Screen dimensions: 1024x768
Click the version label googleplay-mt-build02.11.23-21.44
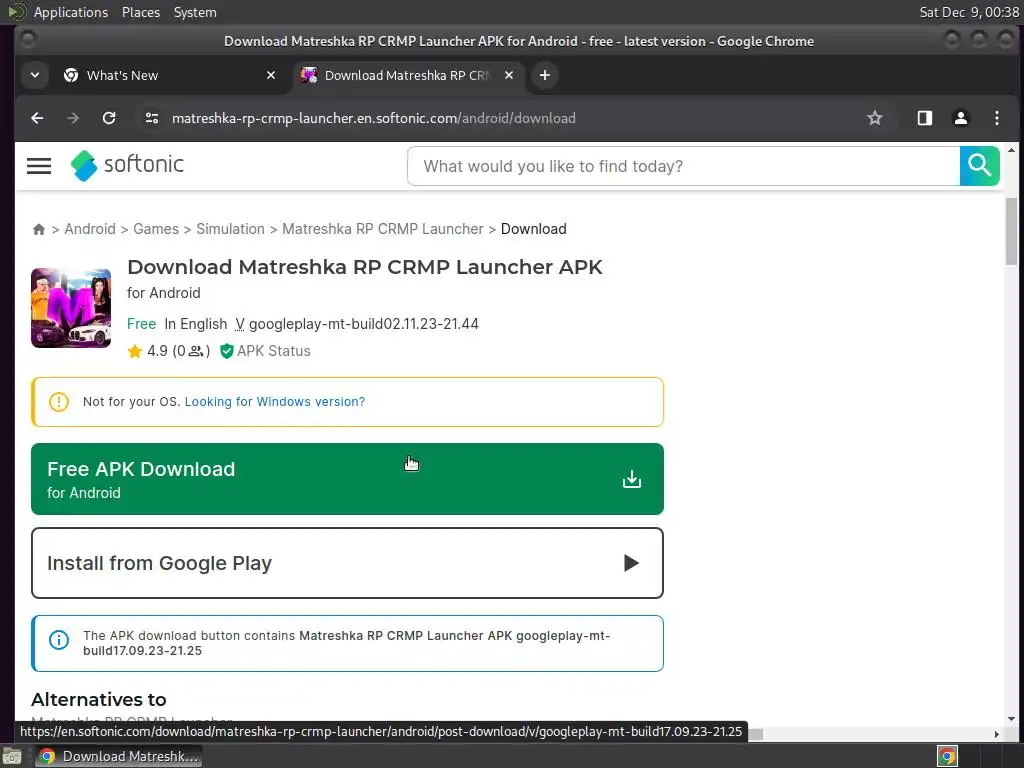(x=364, y=324)
